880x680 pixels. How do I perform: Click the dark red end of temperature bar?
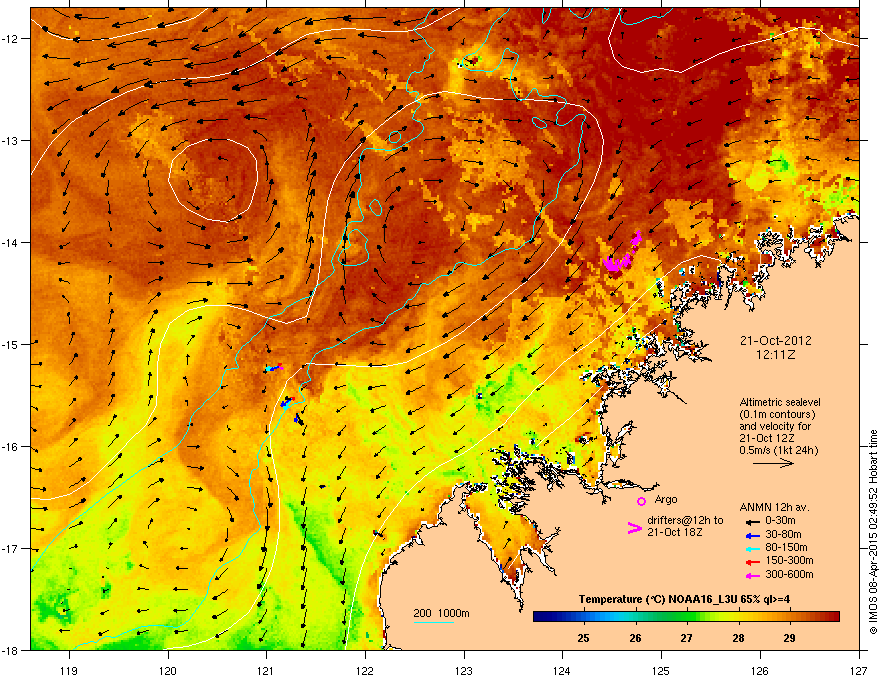coord(833,617)
